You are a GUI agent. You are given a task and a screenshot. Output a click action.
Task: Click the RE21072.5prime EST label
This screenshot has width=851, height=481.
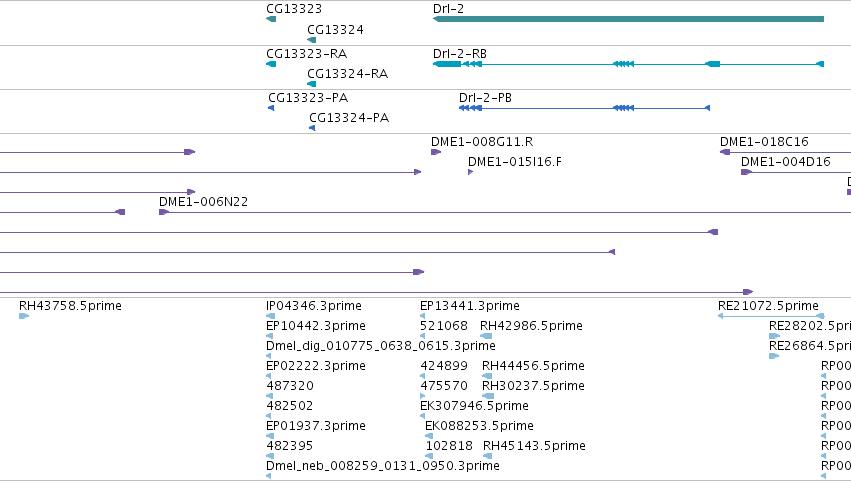click(768, 306)
